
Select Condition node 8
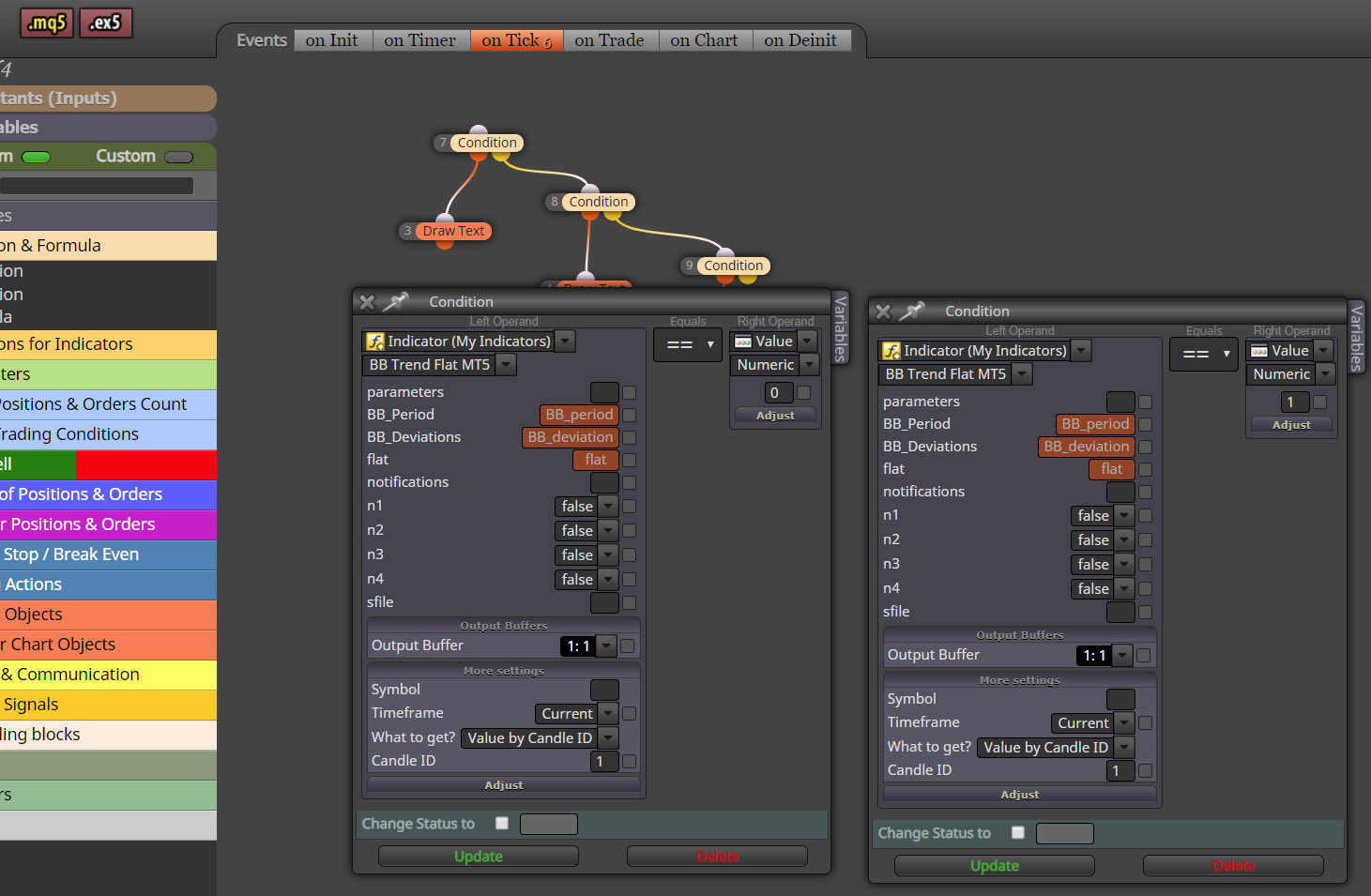(598, 202)
